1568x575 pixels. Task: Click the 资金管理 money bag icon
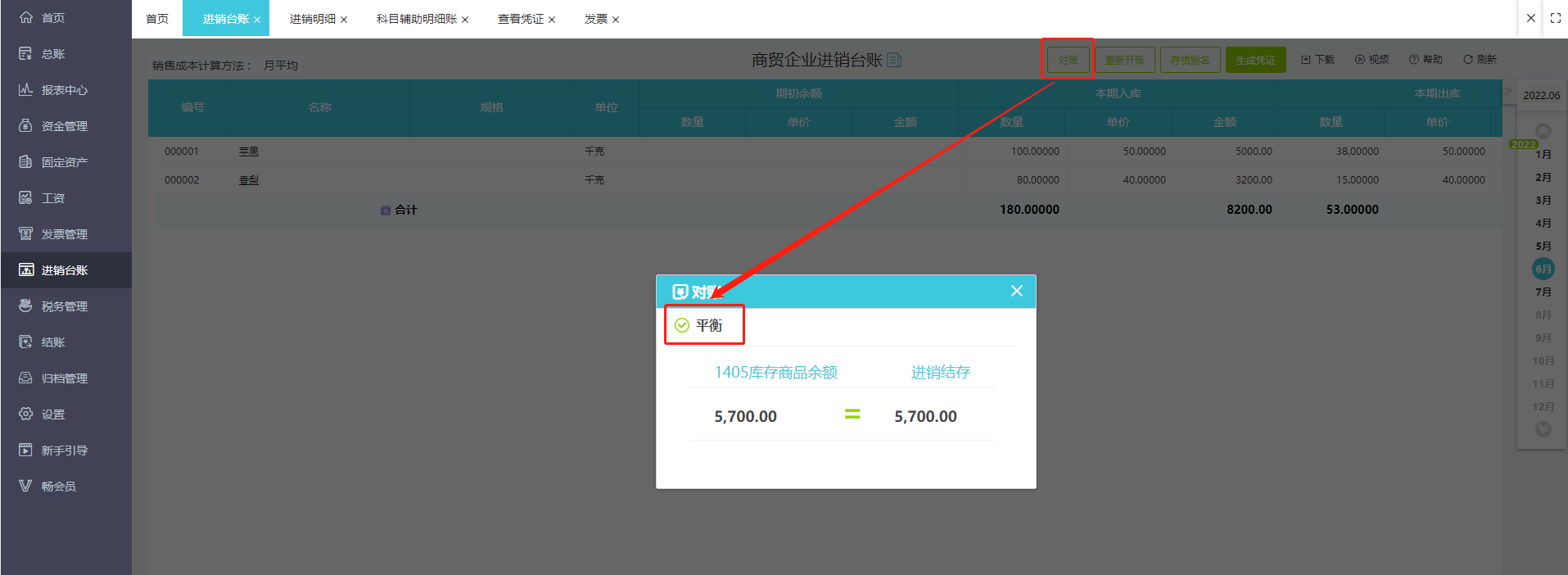pos(26,125)
